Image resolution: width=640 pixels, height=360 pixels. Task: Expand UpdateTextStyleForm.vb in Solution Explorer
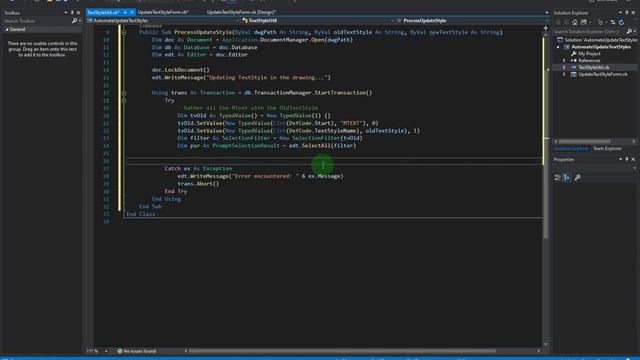[x=564, y=74]
